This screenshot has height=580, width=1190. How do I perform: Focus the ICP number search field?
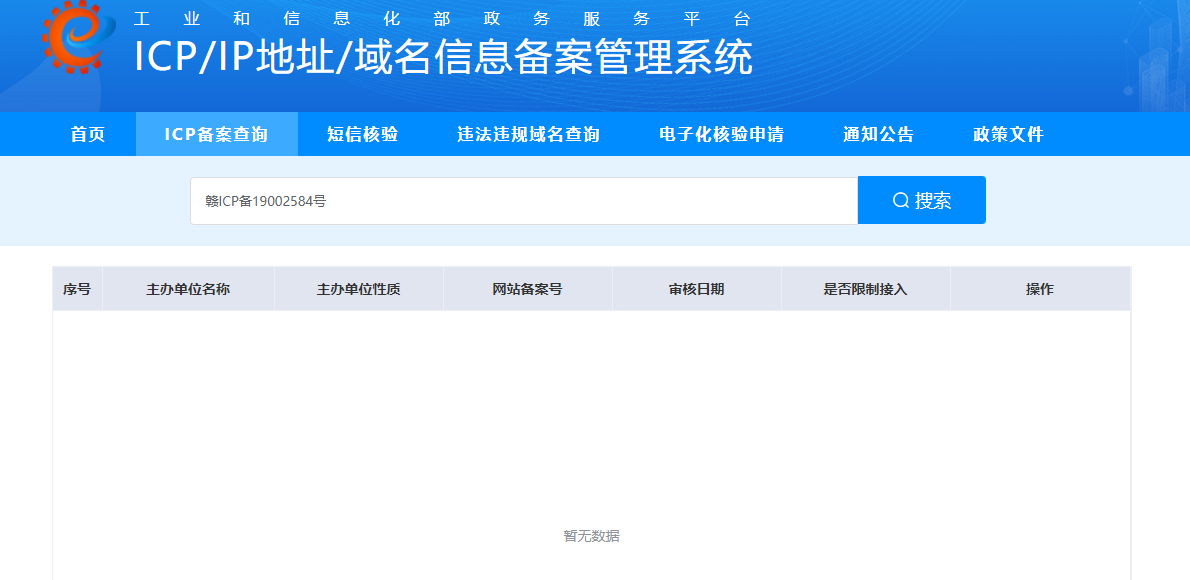523,201
